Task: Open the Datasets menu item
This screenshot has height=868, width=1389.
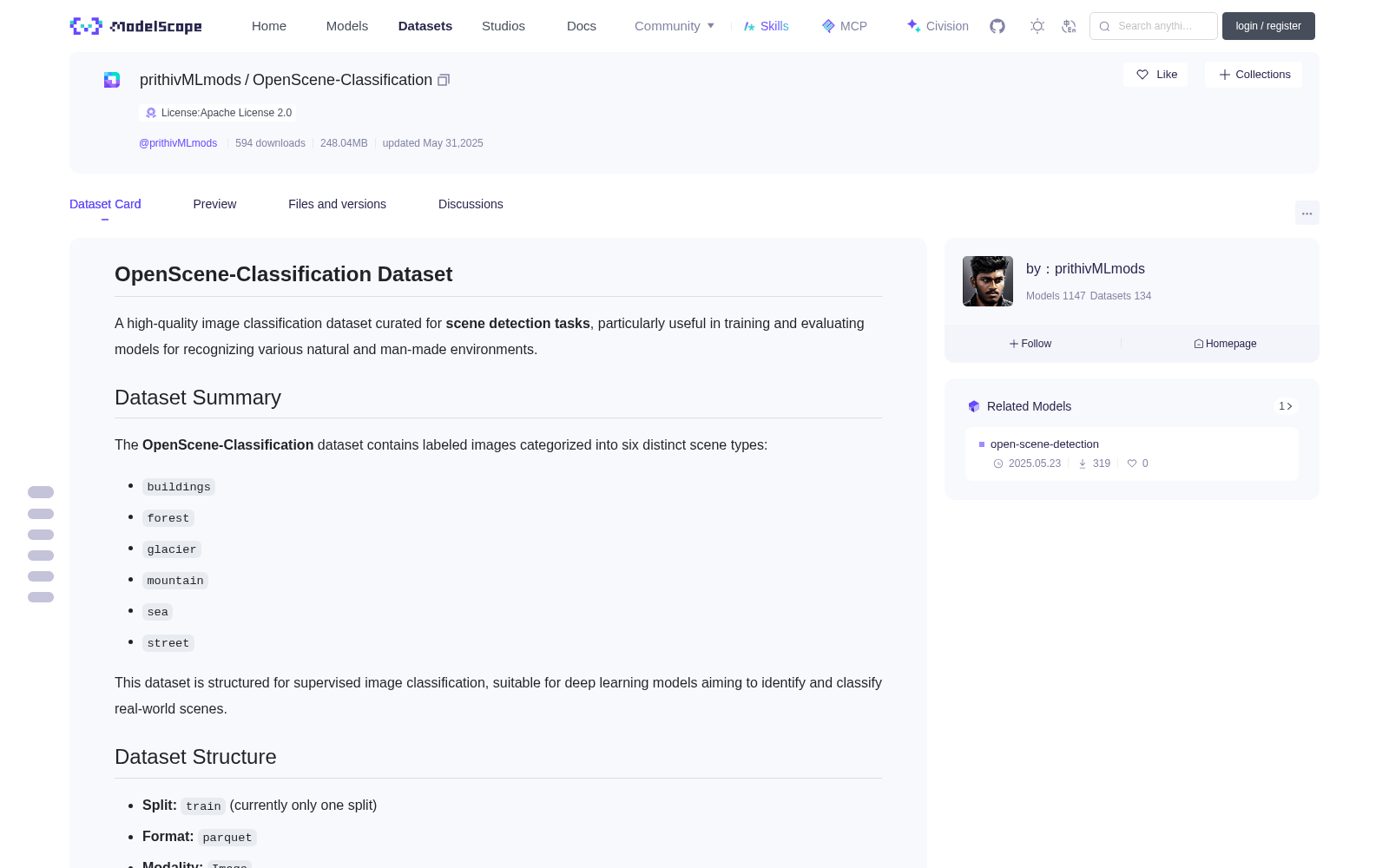Action: (425, 26)
